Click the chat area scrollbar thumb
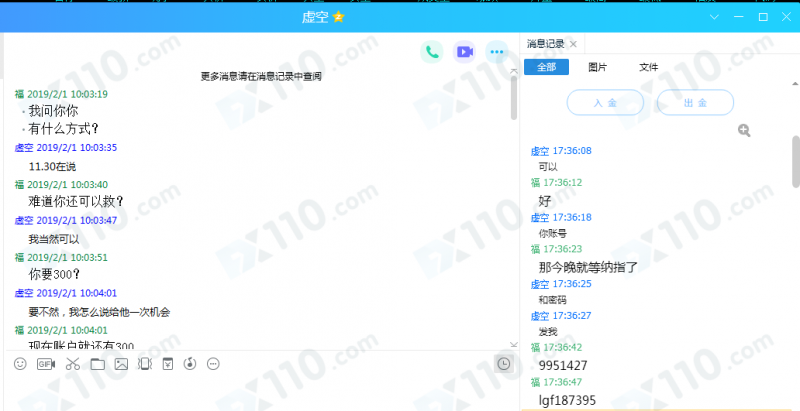 [x=514, y=98]
